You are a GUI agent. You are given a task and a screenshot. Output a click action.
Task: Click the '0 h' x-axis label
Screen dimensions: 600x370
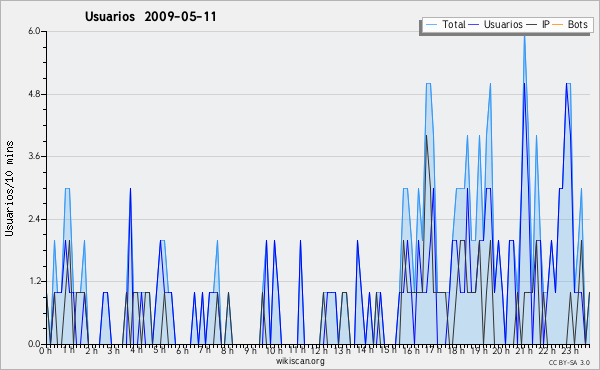click(46, 350)
